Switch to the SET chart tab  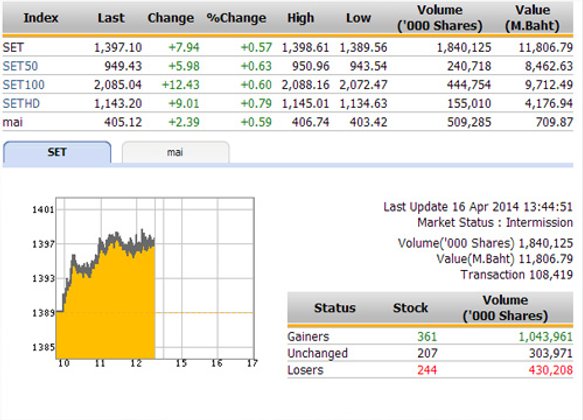[x=57, y=152]
